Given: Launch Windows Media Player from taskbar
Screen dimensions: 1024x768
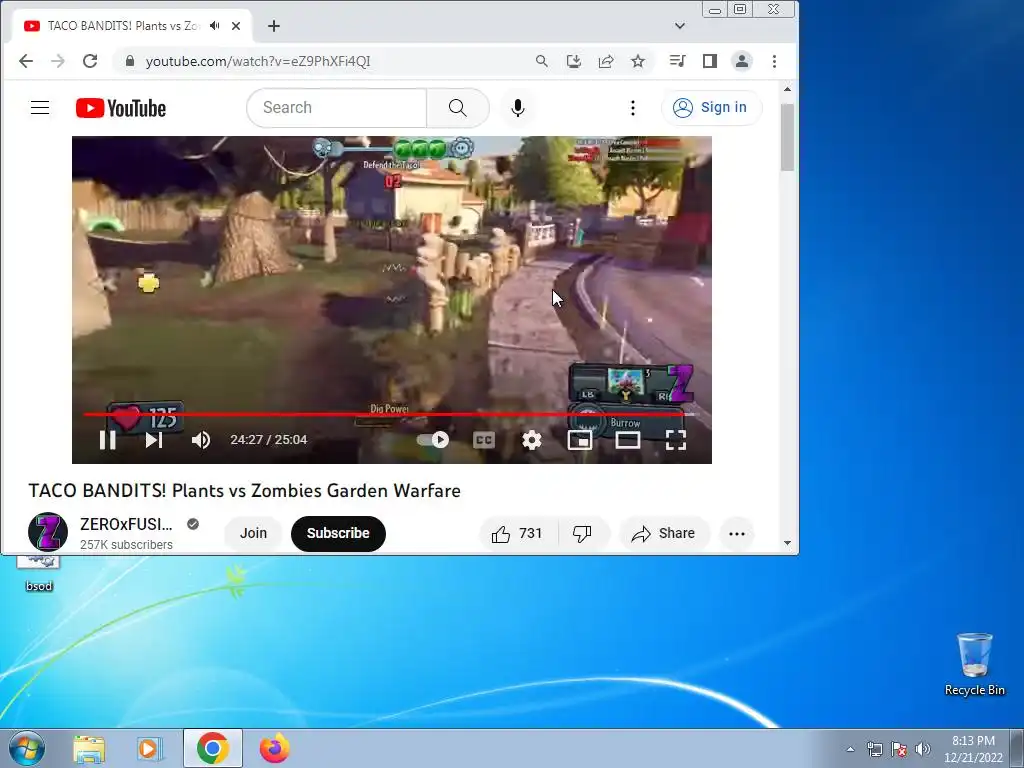Looking at the screenshot, I should point(150,748).
